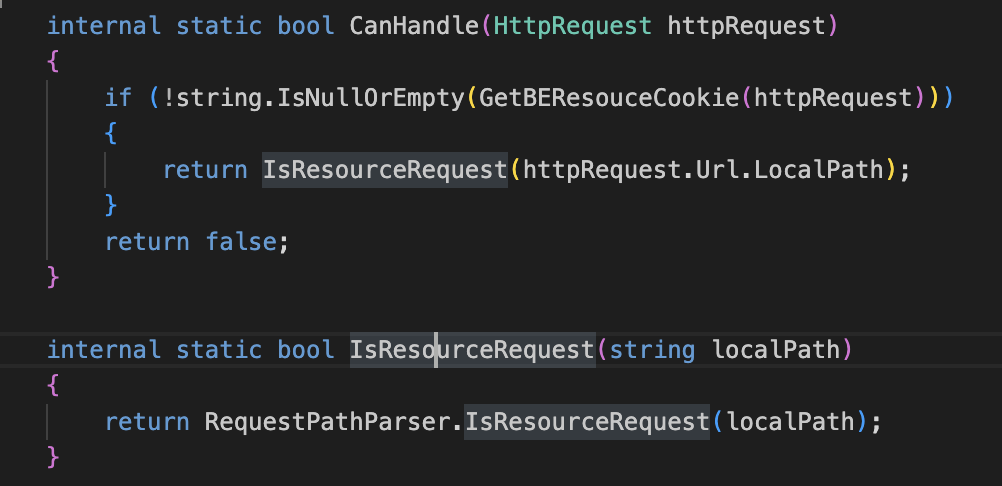Viewport: 1002px width, 486px height.
Task: Click IsResourceRequest in the httpRequest.Url.LocalPath return statement
Action: [x=385, y=170]
